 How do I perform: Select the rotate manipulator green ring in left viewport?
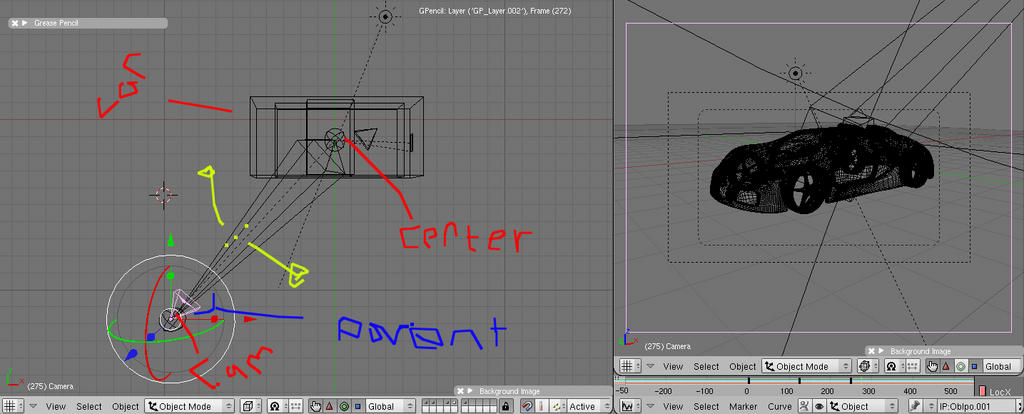[x=344, y=406]
